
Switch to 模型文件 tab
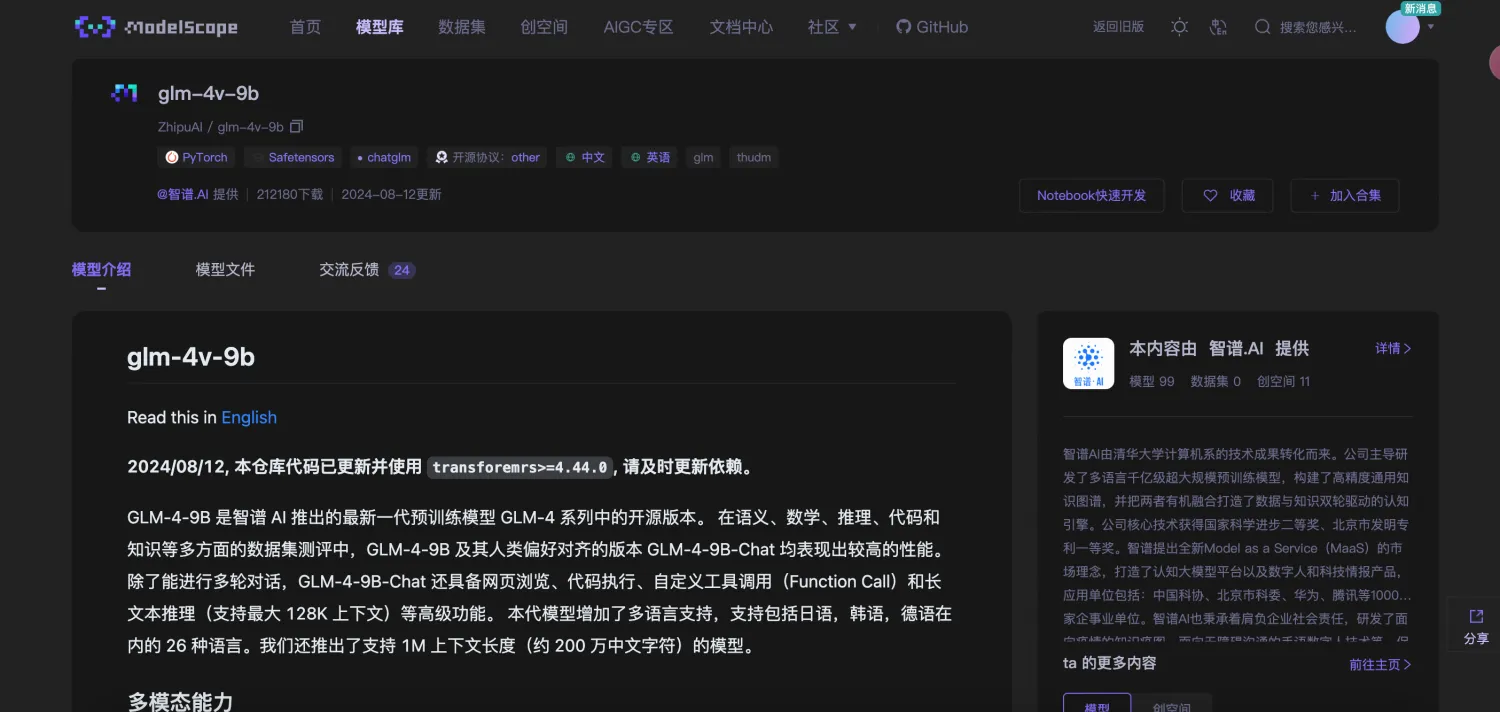(x=225, y=269)
